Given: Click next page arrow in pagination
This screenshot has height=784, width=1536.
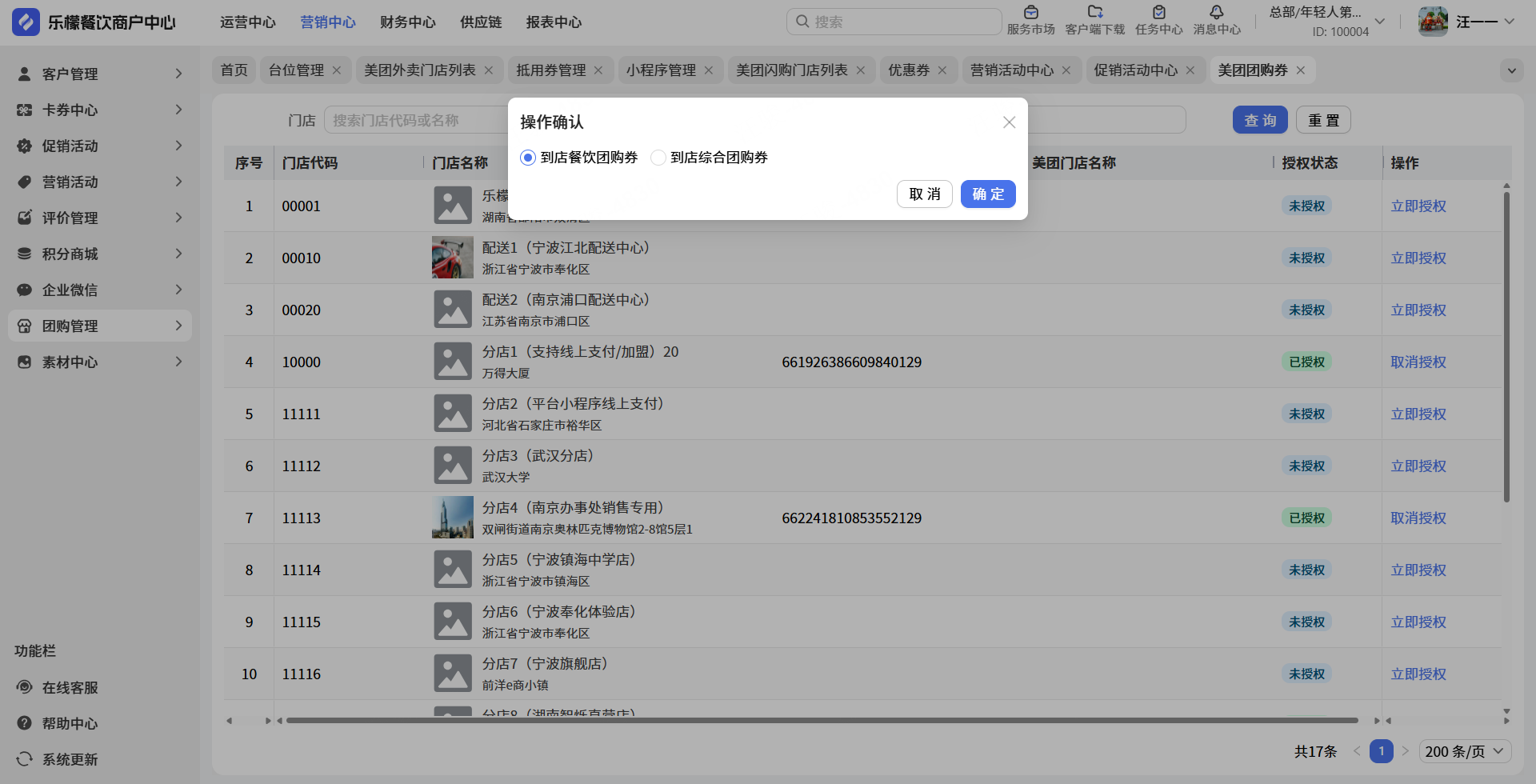Looking at the screenshot, I should [1406, 751].
